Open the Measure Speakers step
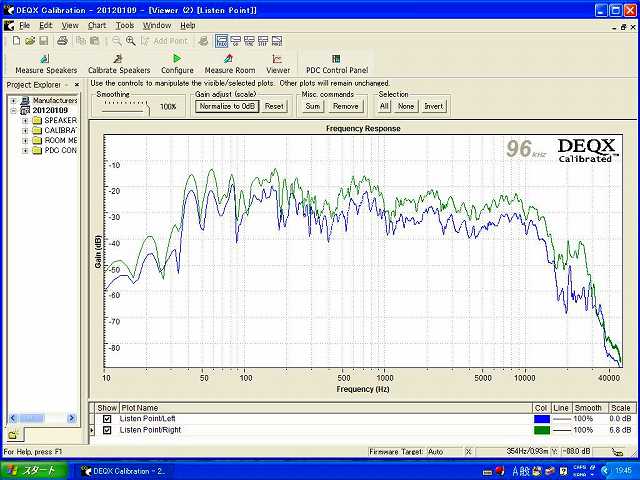 (x=46, y=64)
